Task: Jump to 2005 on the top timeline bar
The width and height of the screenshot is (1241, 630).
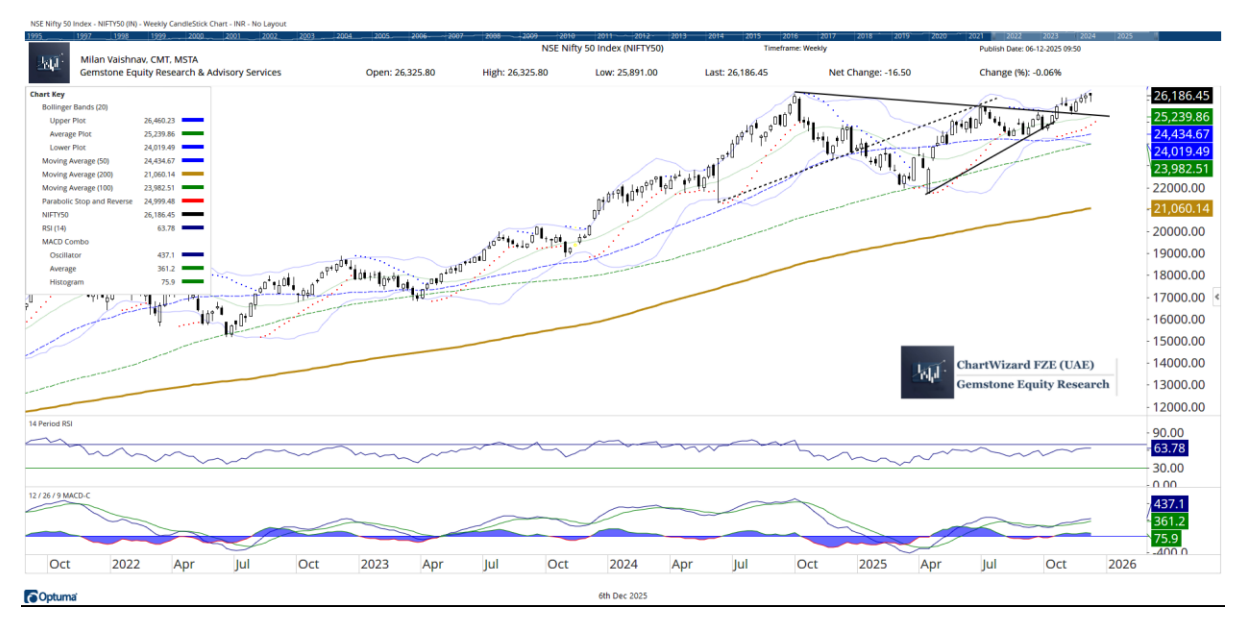Action: 382,36
